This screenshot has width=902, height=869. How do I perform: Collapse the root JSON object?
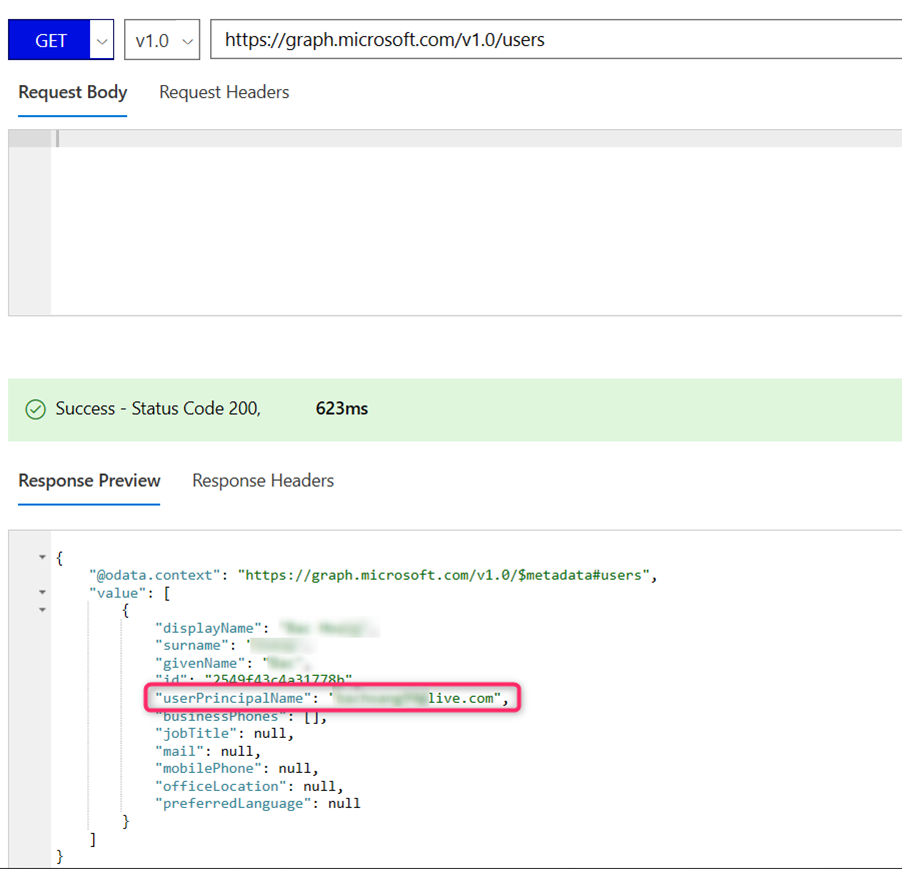[42, 557]
